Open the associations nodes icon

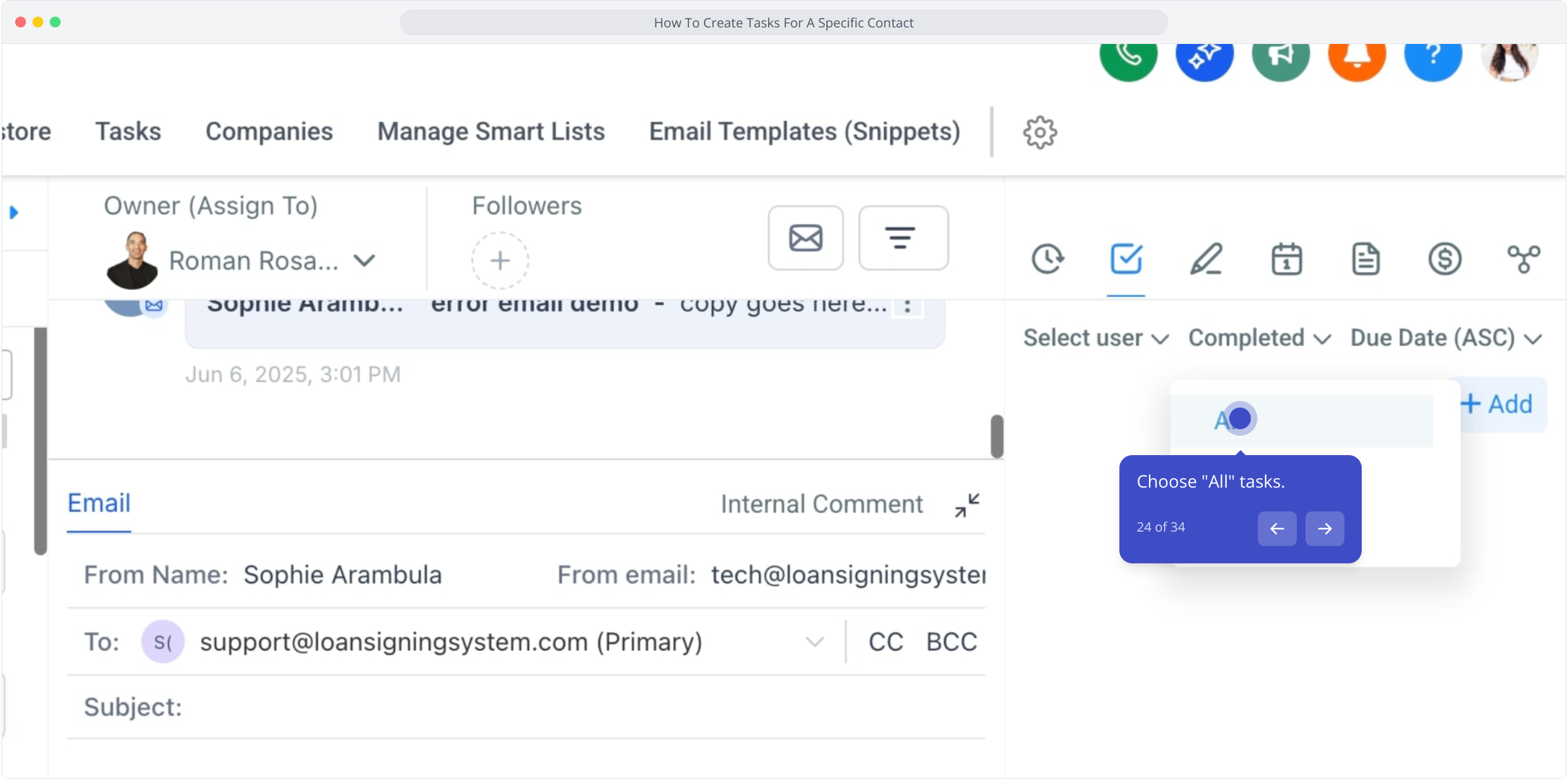(x=1523, y=259)
